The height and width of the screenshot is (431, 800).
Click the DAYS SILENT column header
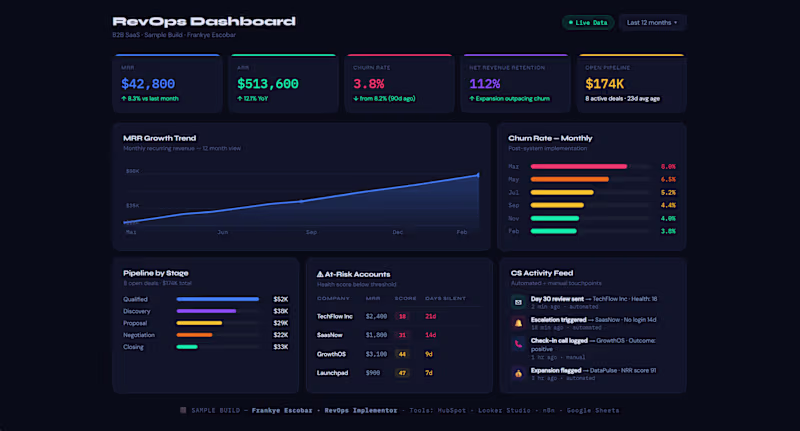point(445,298)
